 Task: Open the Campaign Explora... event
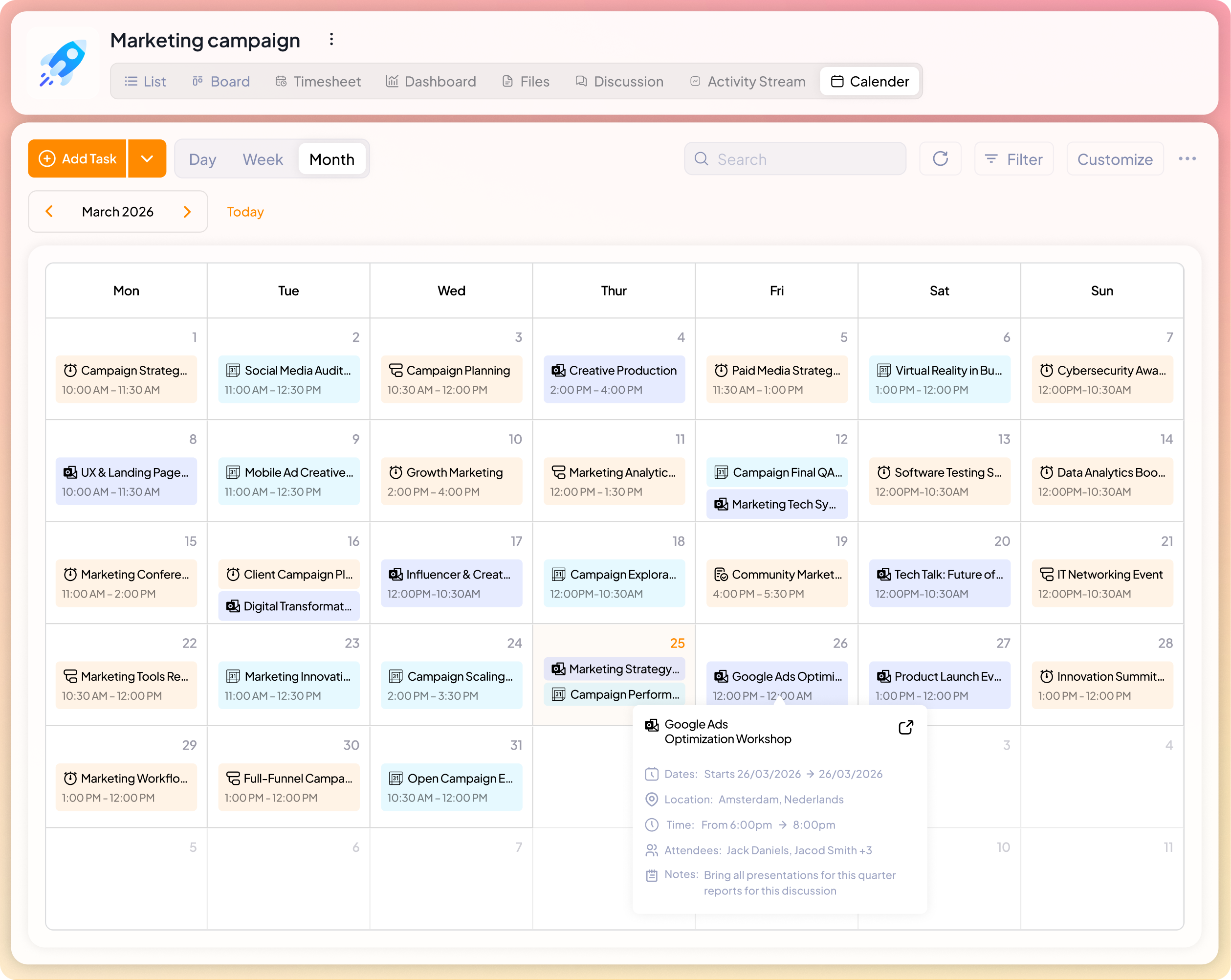coord(614,583)
